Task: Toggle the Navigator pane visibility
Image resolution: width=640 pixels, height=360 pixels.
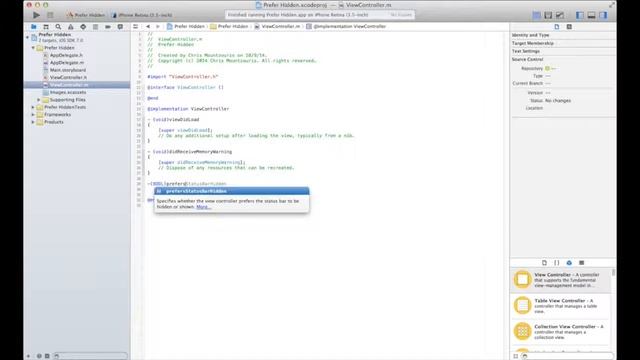Action: pyautogui.click(x=580, y=15)
